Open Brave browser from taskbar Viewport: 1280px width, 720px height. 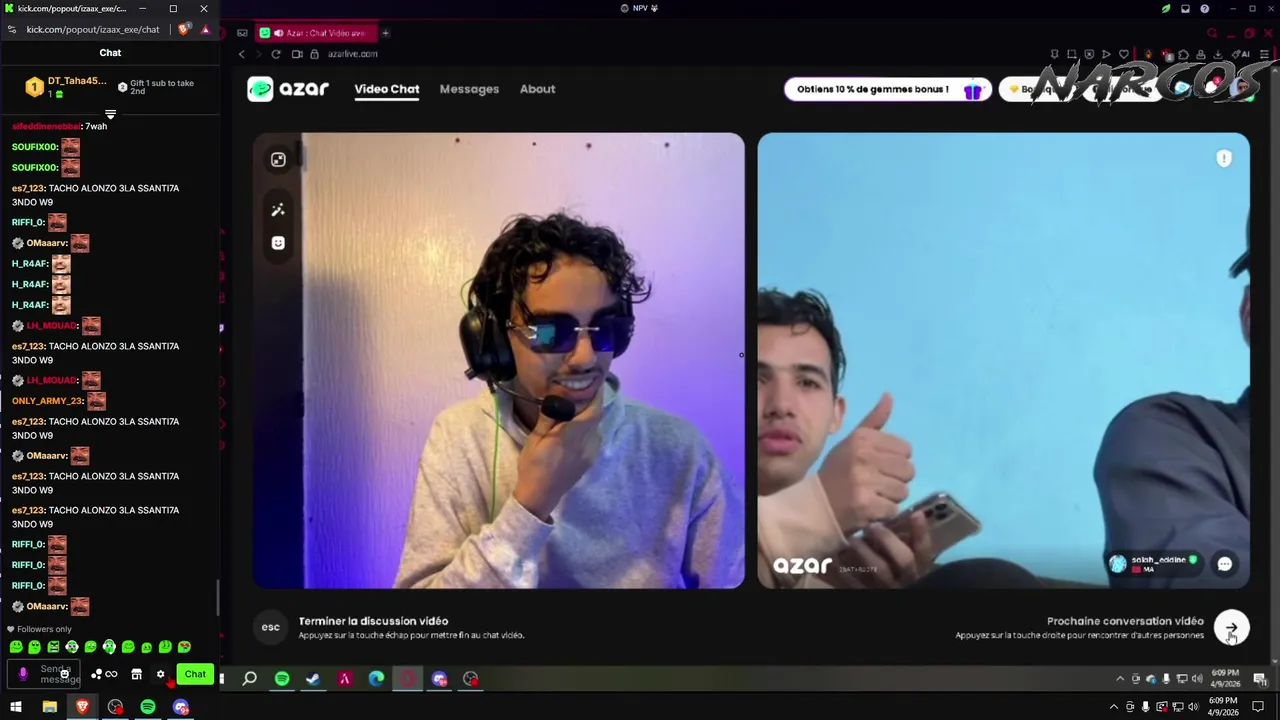[82, 707]
